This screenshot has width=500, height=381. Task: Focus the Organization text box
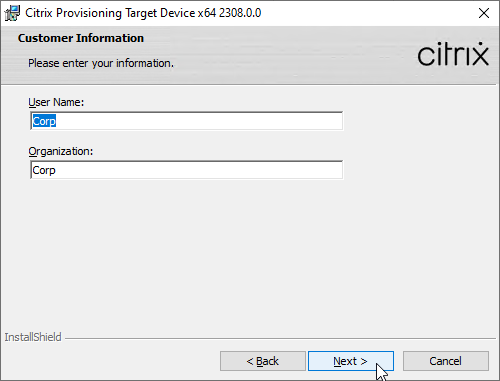click(186, 170)
